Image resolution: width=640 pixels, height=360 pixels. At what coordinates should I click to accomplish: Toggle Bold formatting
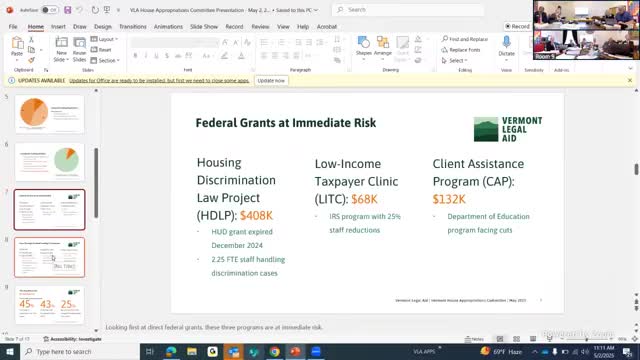click(x=135, y=56)
